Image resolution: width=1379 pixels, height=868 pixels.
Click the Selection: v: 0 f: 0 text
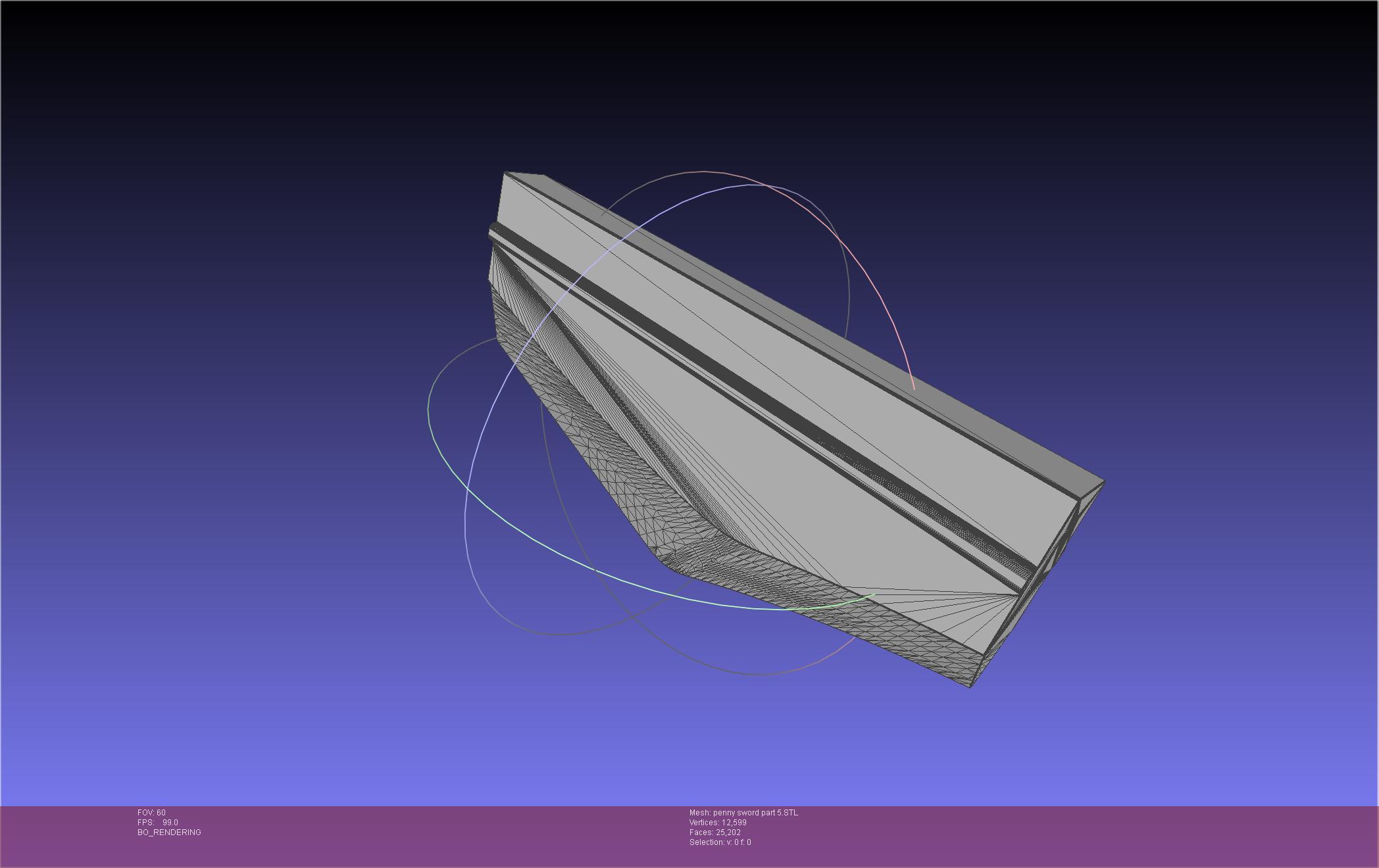(720, 842)
